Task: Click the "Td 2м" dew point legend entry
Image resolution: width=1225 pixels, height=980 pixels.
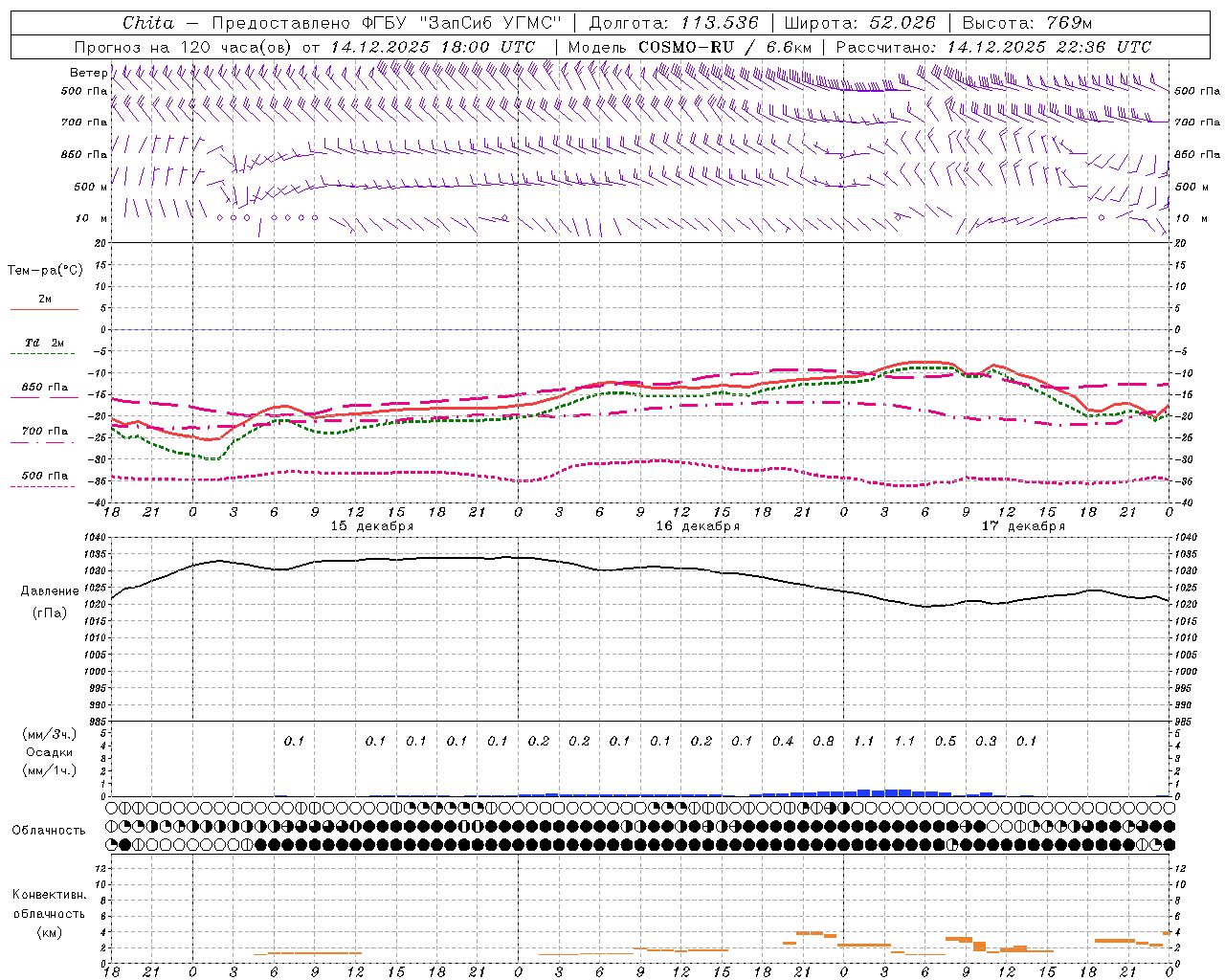Action: (x=44, y=343)
